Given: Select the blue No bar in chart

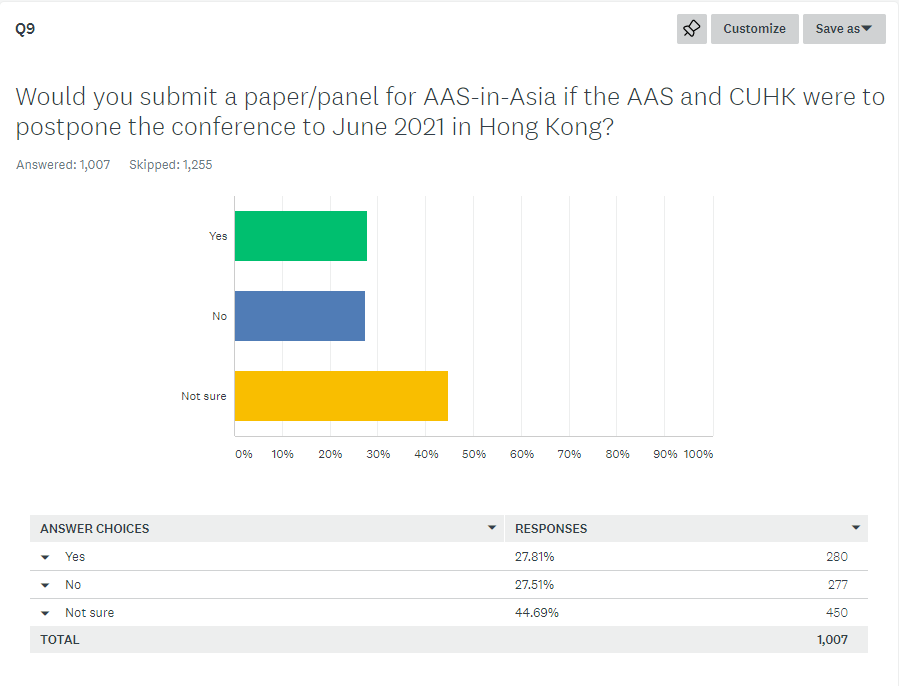Looking at the screenshot, I should click(300, 316).
